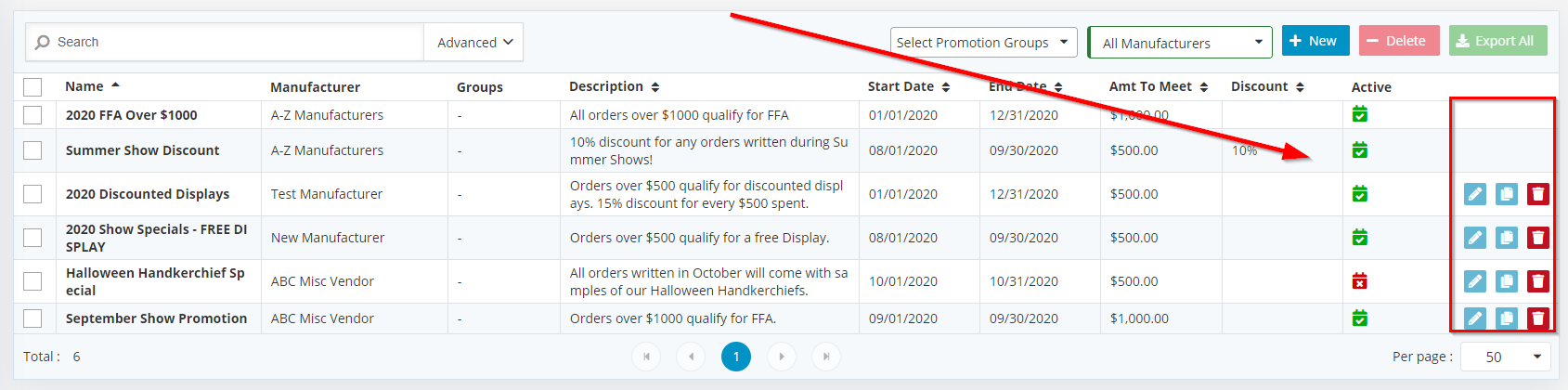Change the Per page value selector
This screenshot has width=1568, height=390.
click(1507, 357)
